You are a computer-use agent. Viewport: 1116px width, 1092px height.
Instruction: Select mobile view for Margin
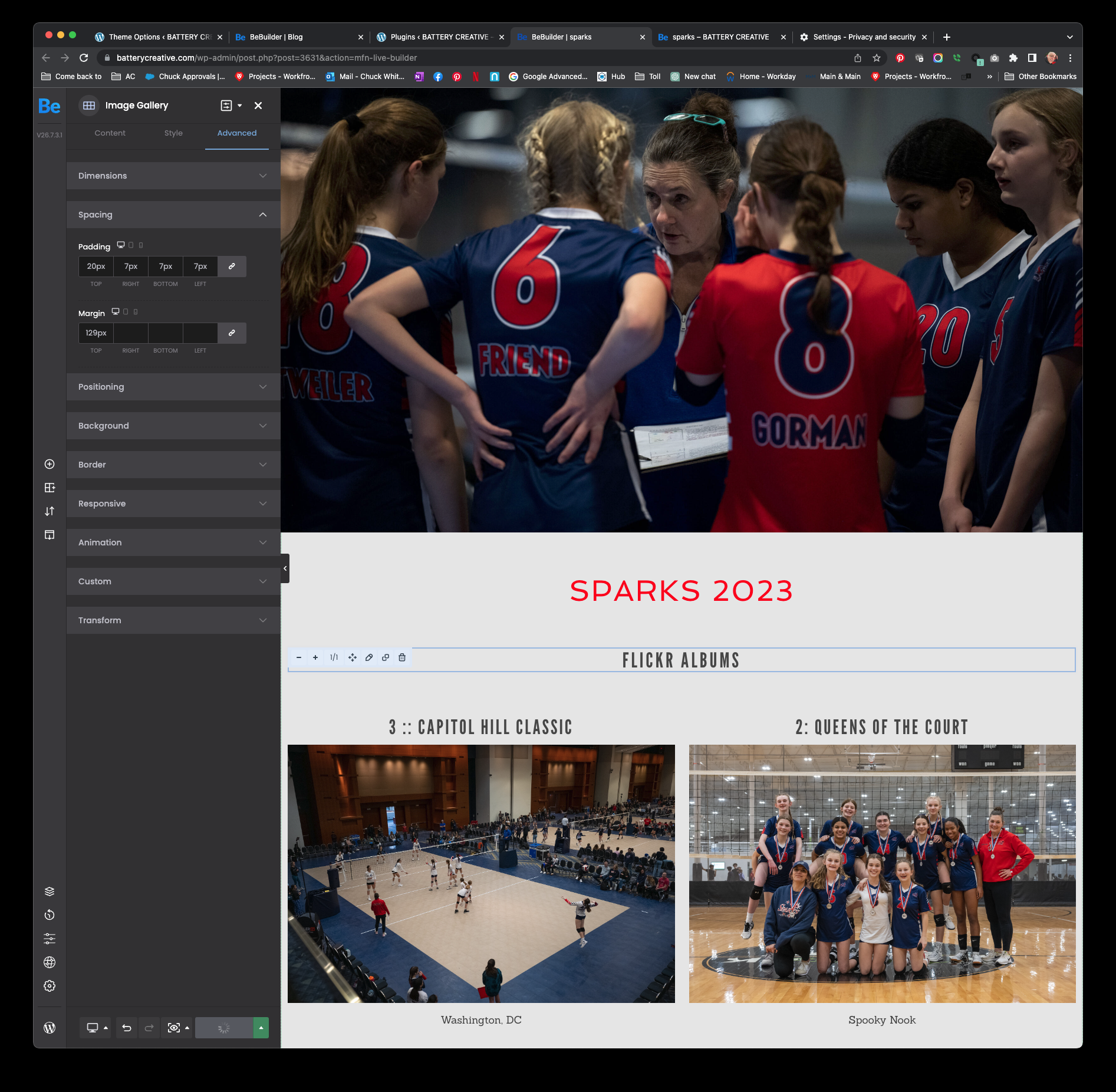coord(136,311)
